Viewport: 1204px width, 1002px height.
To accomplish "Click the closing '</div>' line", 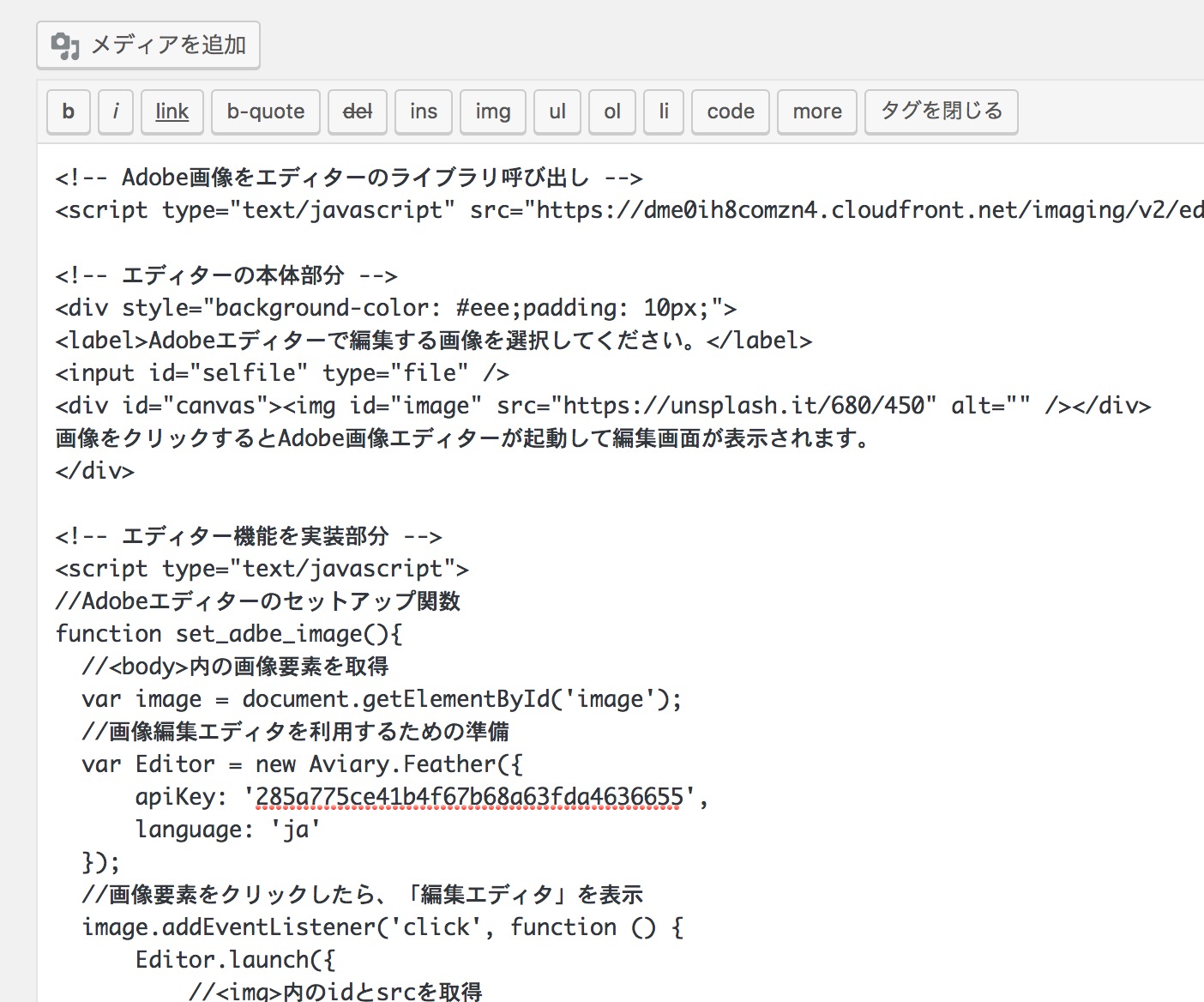I will click(95, 471).
